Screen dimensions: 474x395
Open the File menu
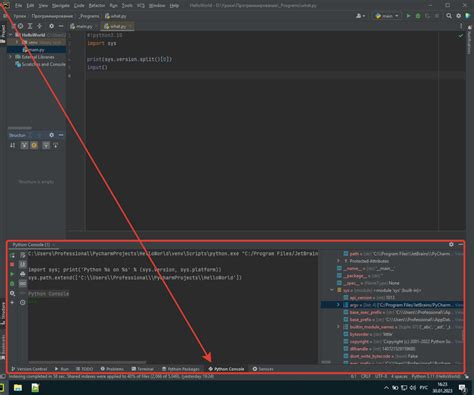coord(18,6)
